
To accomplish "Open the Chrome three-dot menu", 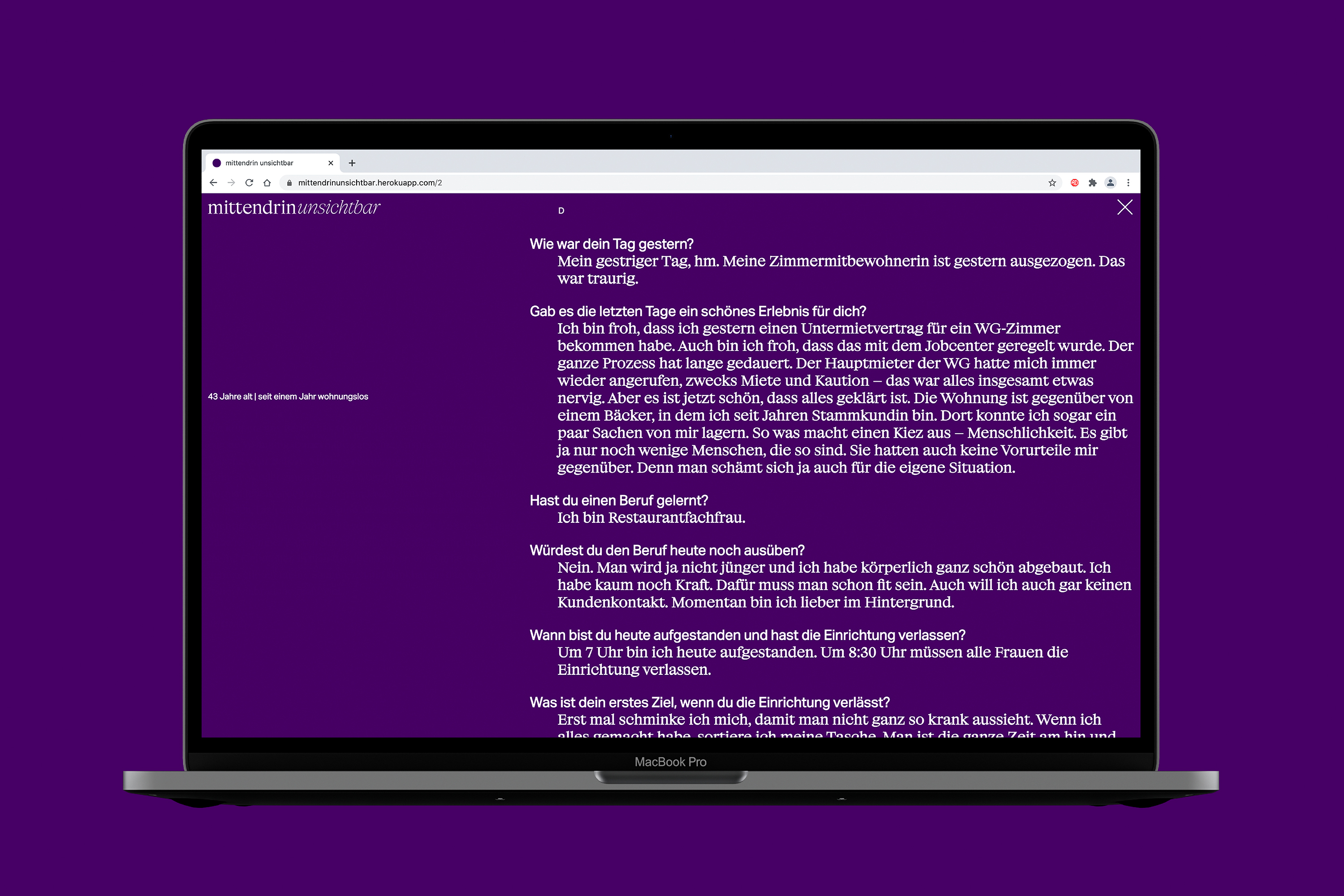I will click(1128, 183).
